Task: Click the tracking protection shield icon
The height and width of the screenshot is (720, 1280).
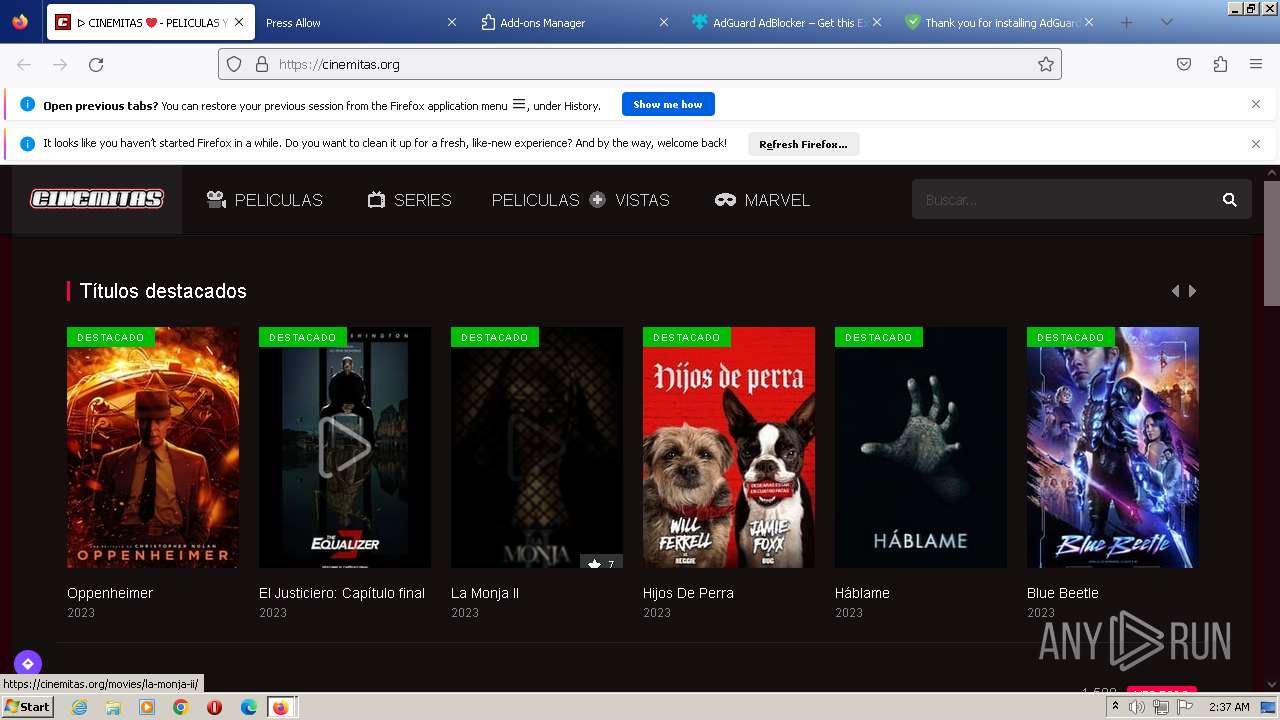Action: point(234,64)
